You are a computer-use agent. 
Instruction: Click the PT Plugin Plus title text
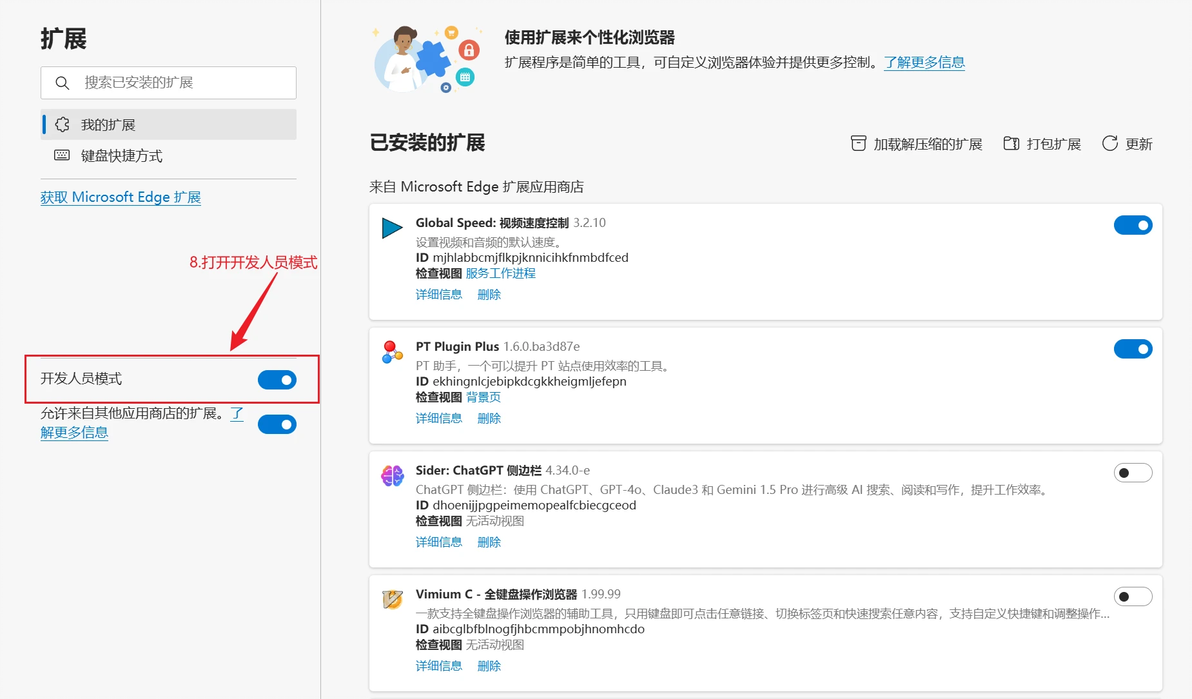coord(457,347)
